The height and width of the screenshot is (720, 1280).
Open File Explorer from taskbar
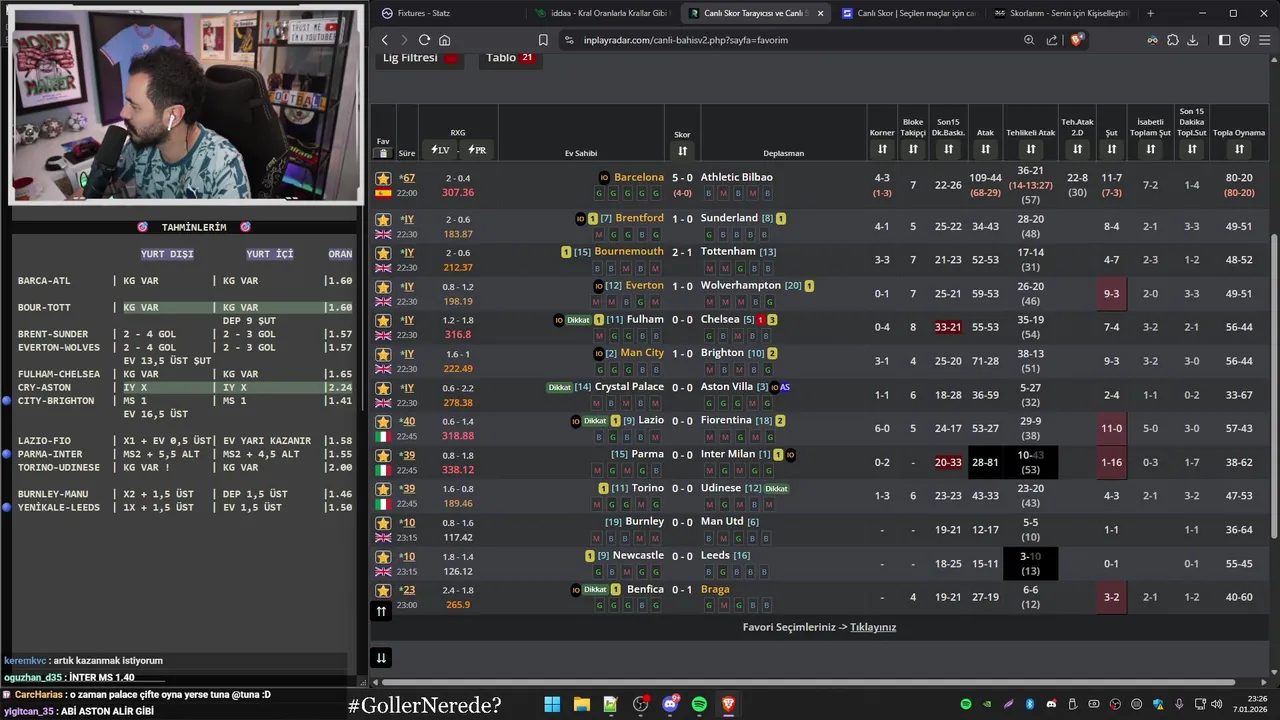[x=581, y=704]
